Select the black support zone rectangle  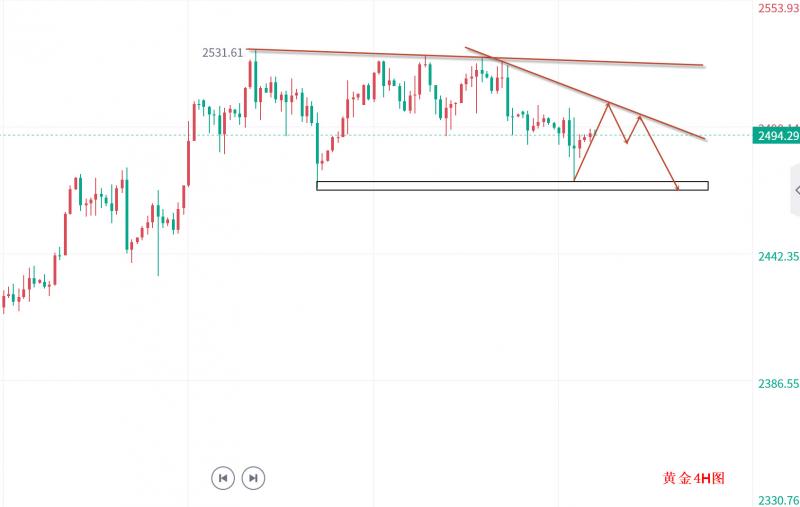512,186
